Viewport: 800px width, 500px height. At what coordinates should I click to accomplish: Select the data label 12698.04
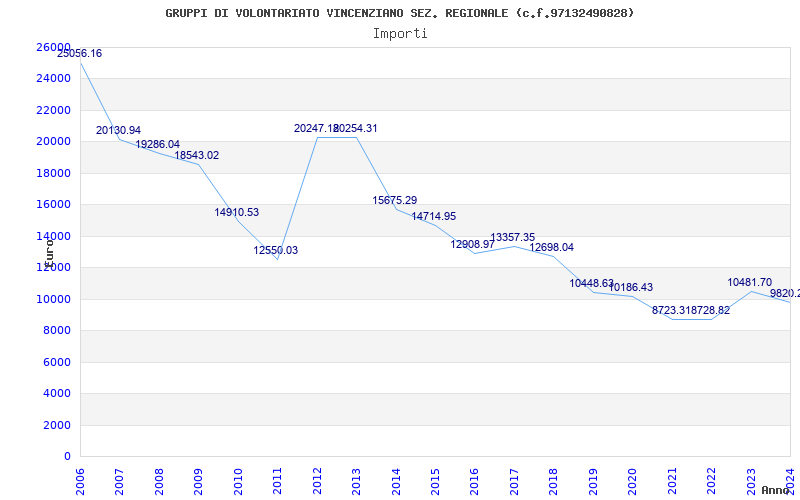point(552,247)
